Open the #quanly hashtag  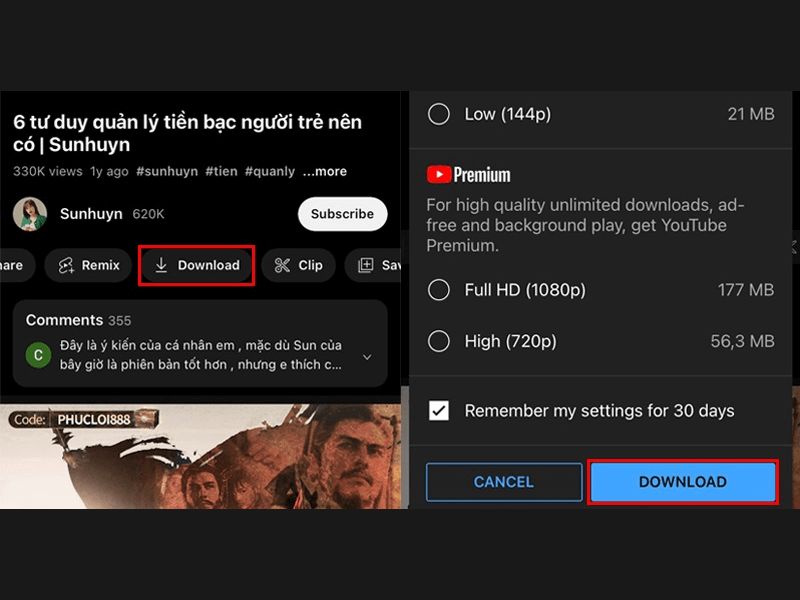point(269,171)
